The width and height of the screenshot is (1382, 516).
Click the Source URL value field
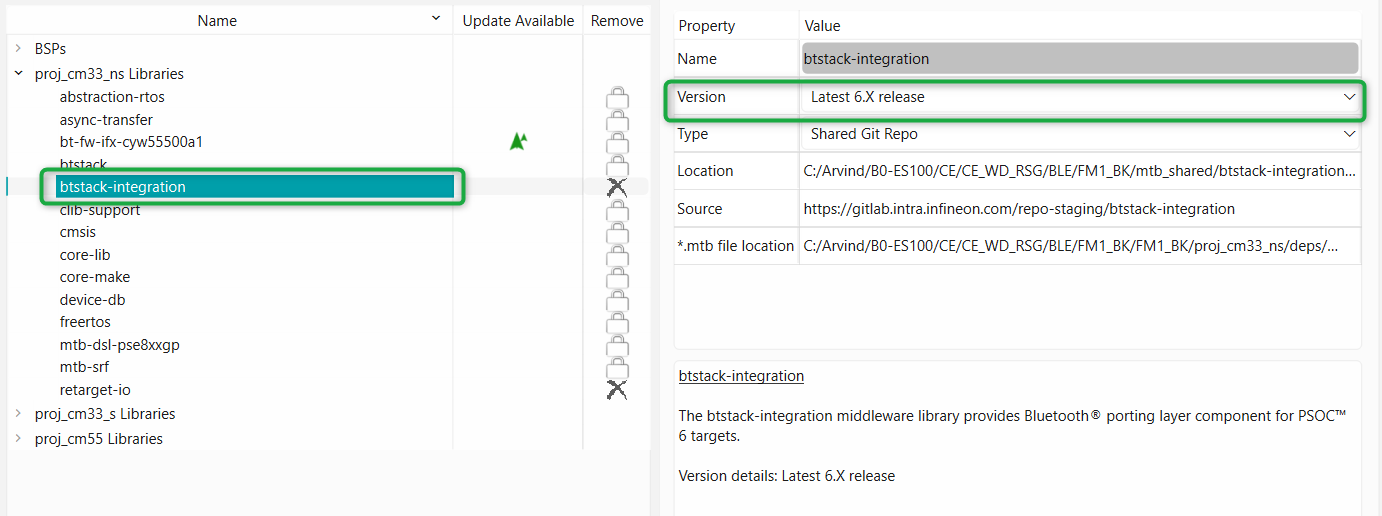point(1018,209)
